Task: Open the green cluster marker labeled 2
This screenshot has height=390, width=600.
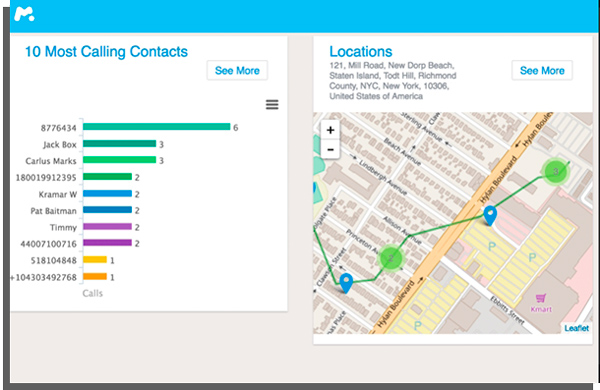Action: [391, 258]
